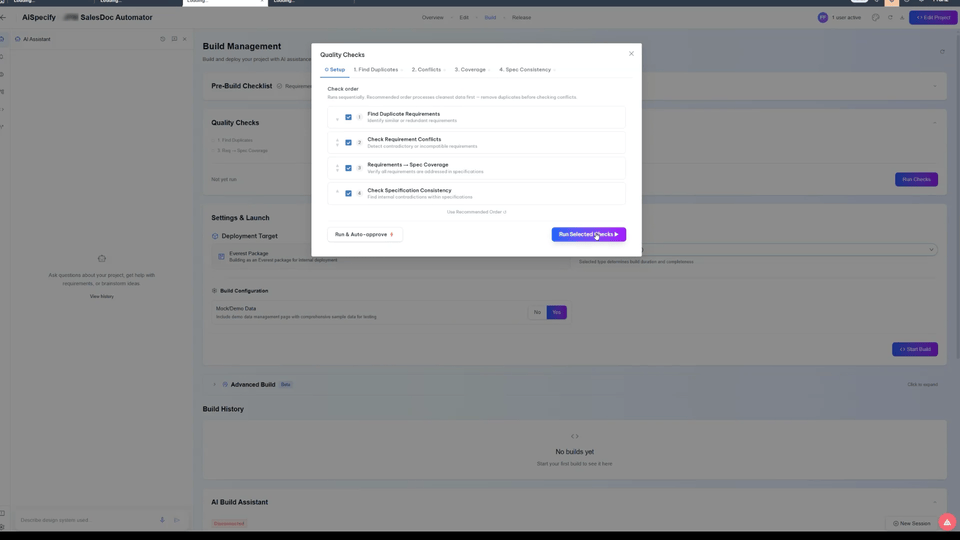Expand the Advanced Build section
This screenshot has height=540, width=960.
tap(214, 384)
